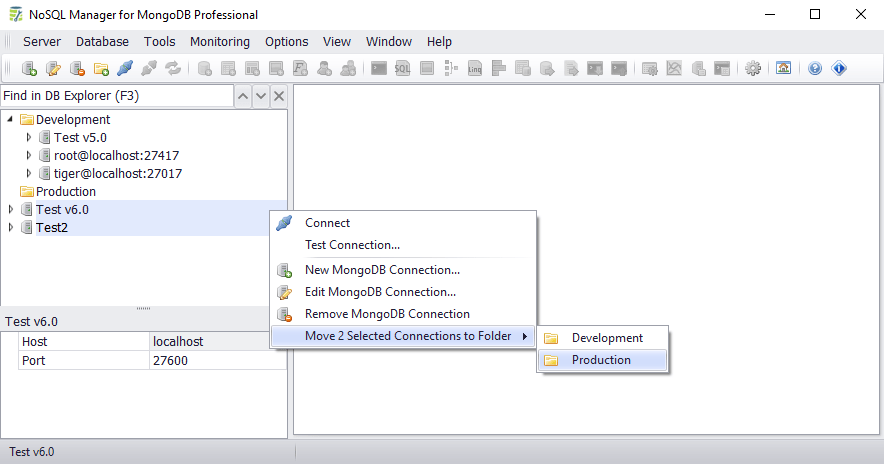Open the Monitoring menu

pos(220,42)
